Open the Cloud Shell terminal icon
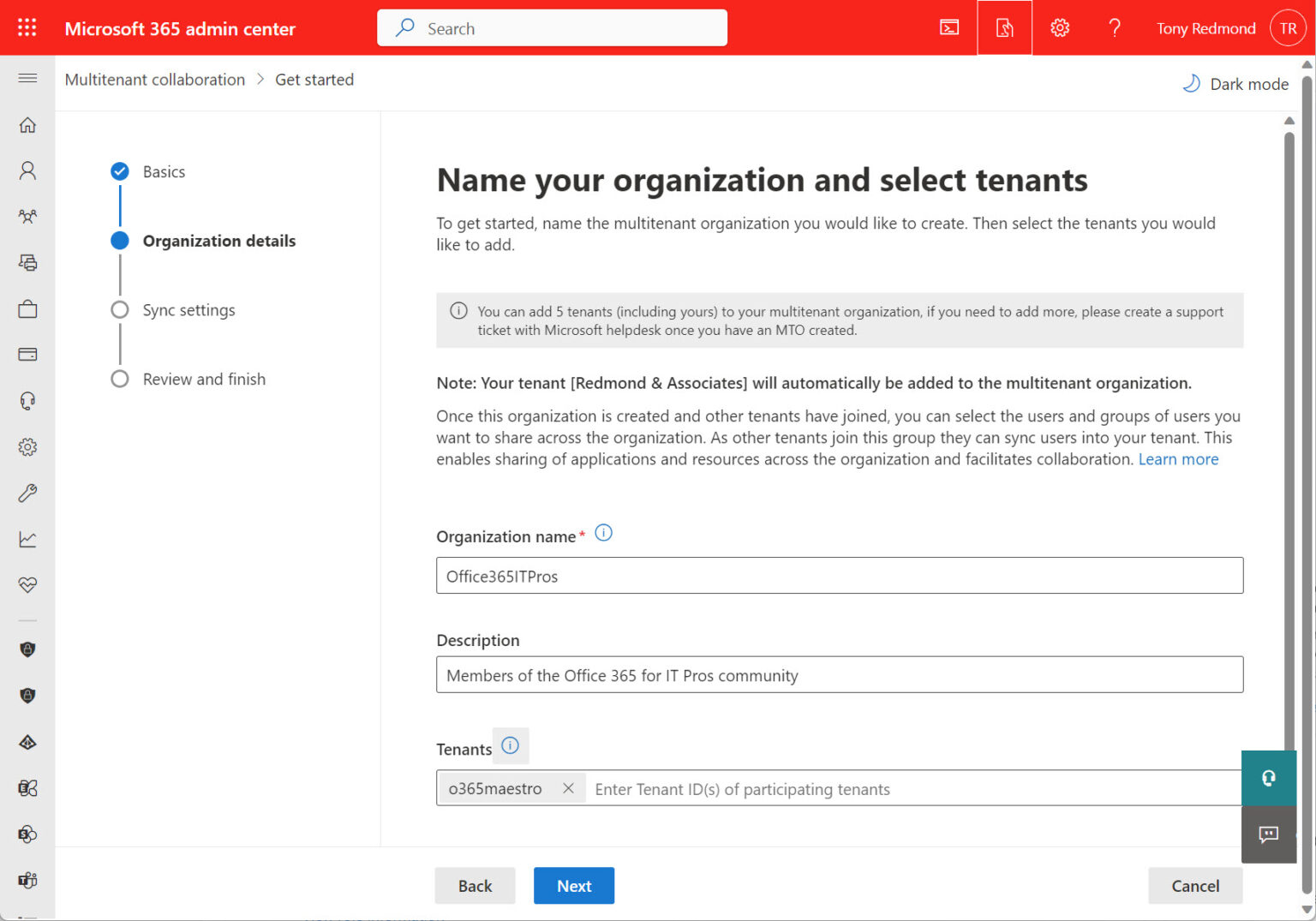This screenshot has width=1316, height=921. point(948,27)
